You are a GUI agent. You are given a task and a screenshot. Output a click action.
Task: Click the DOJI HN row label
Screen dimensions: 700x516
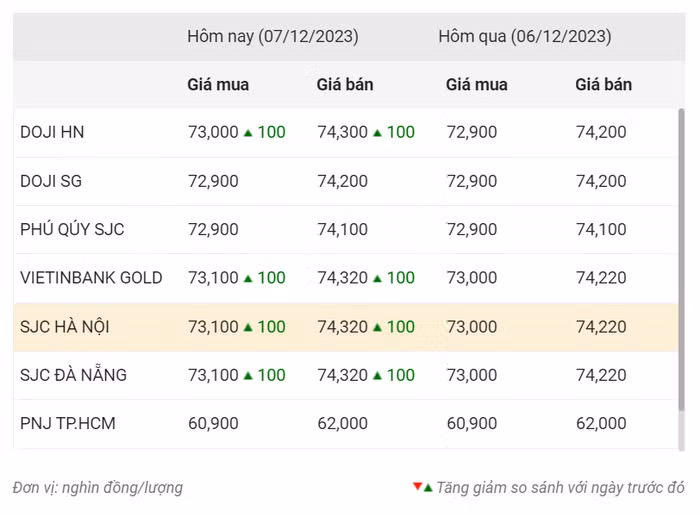pyautogui.click(x=52, y=133)
